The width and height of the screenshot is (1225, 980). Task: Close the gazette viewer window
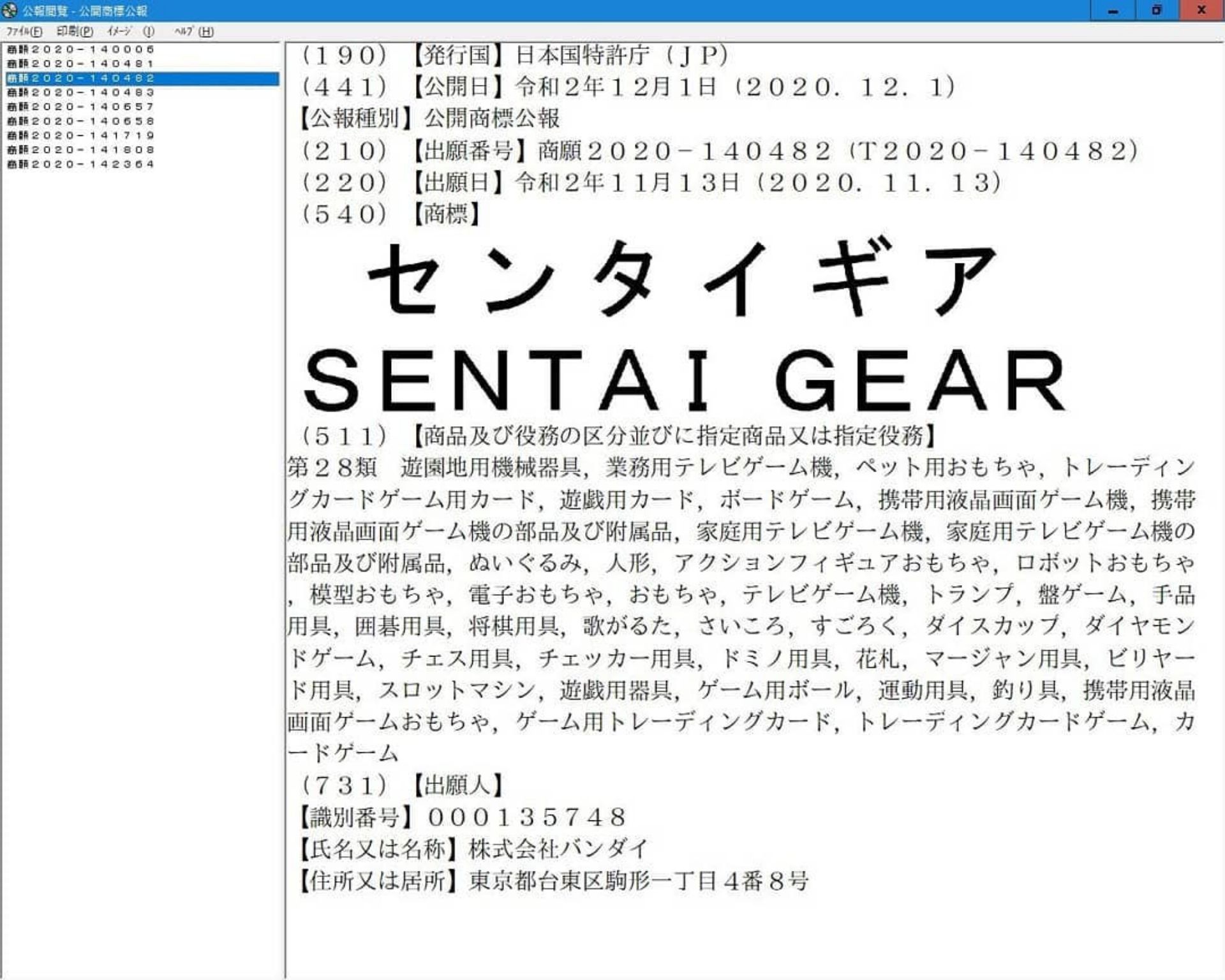click(x=1201, y=10)
